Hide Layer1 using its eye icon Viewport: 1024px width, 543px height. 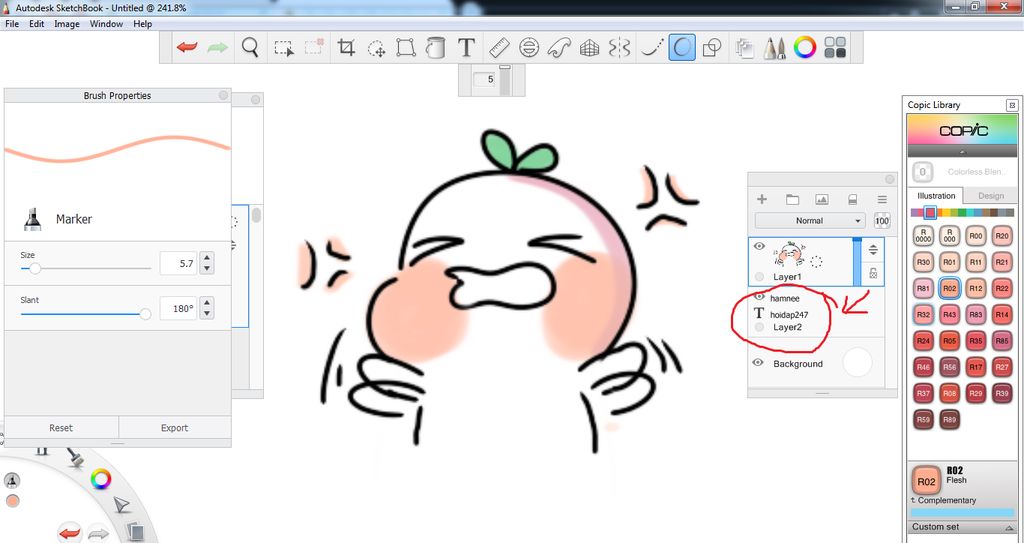759,246
